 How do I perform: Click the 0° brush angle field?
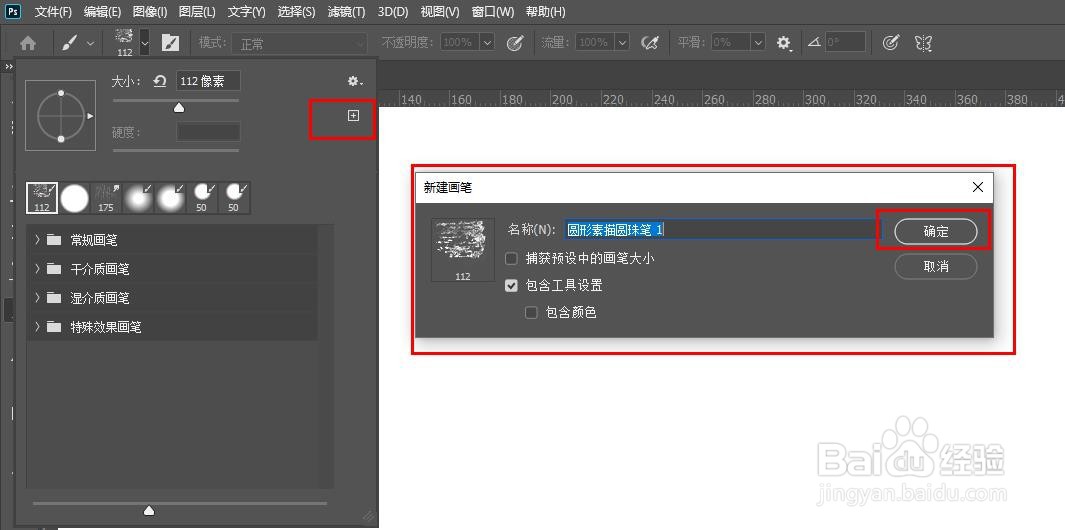click(845, 42)
